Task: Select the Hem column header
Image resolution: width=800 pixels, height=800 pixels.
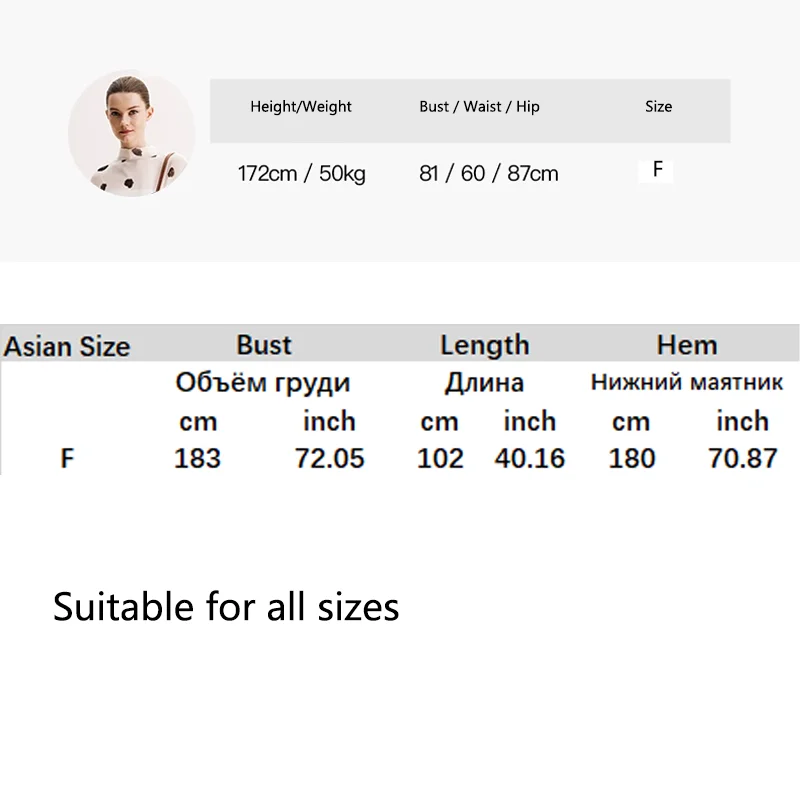Action: tap(687, 345)
